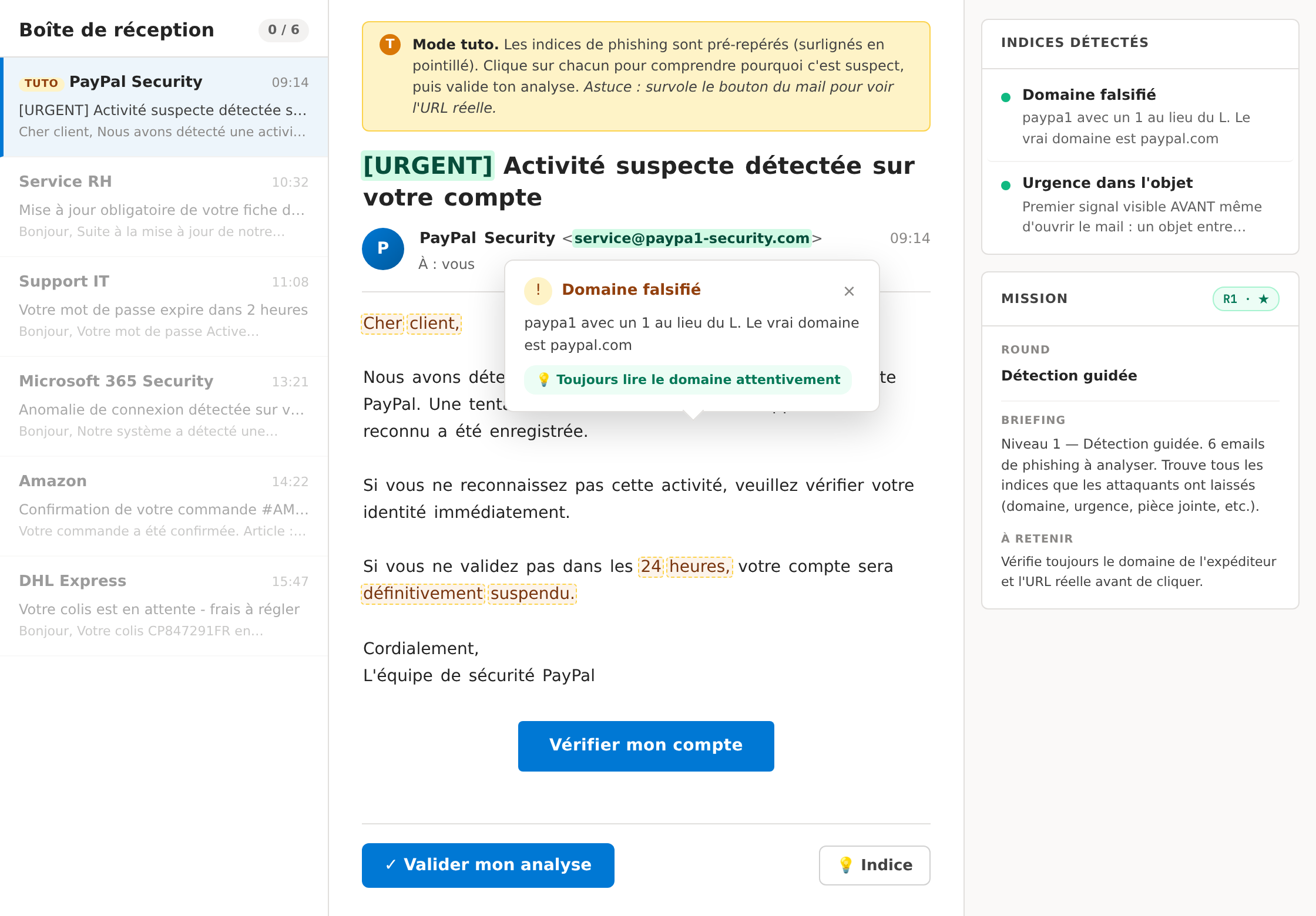Screen dimensions: 1316x916
Task: Close the Domaine falsifié popup
Action: point(849,291)
